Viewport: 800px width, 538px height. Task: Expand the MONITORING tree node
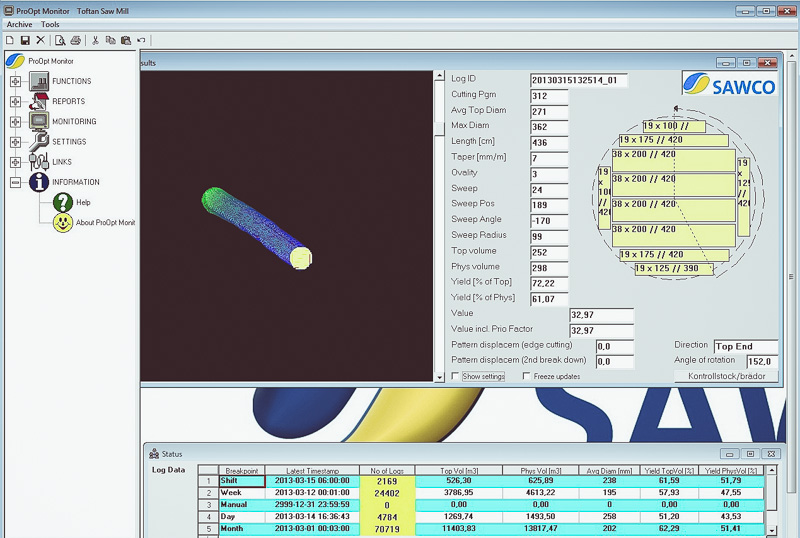15,121
